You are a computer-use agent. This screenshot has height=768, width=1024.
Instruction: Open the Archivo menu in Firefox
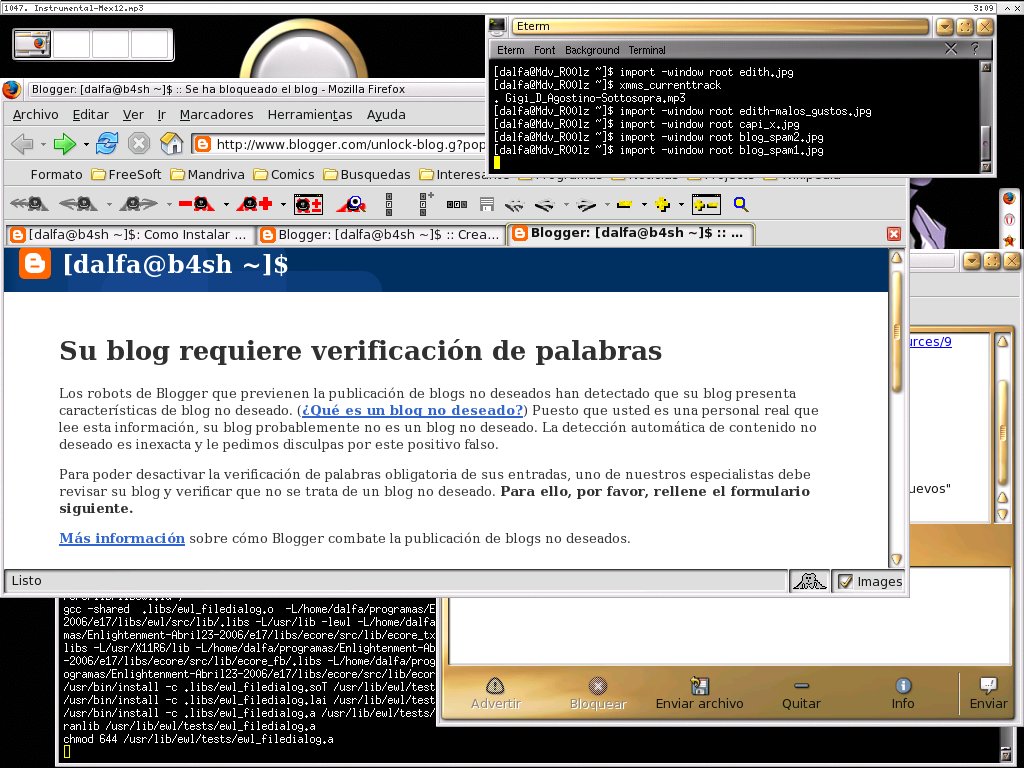point(35,114)
